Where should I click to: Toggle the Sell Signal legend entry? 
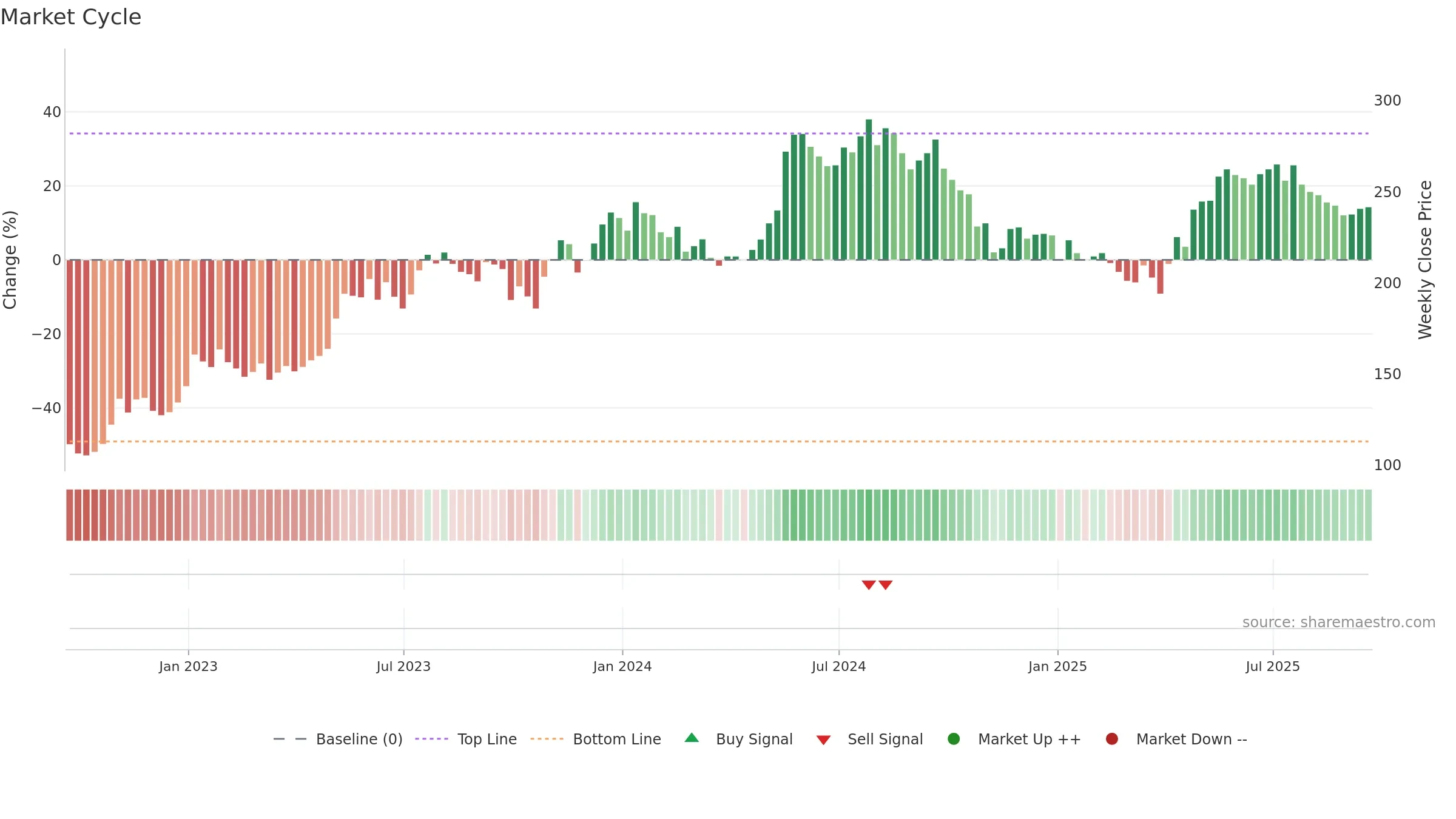[x=869, y=739]
